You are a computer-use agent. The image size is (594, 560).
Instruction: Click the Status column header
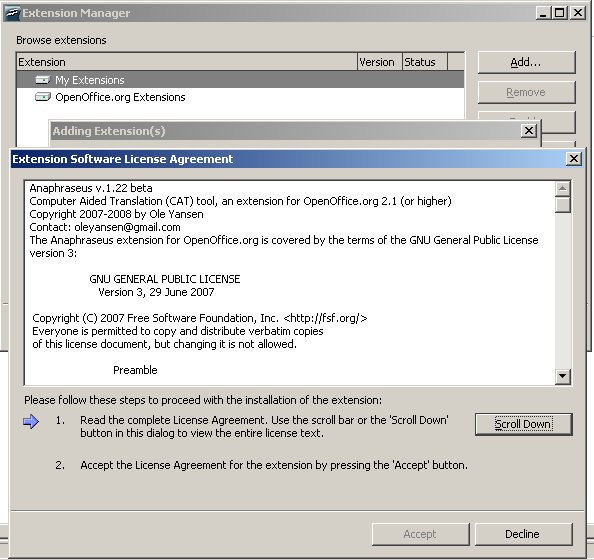pyautogui.click(x=425, y=62)
